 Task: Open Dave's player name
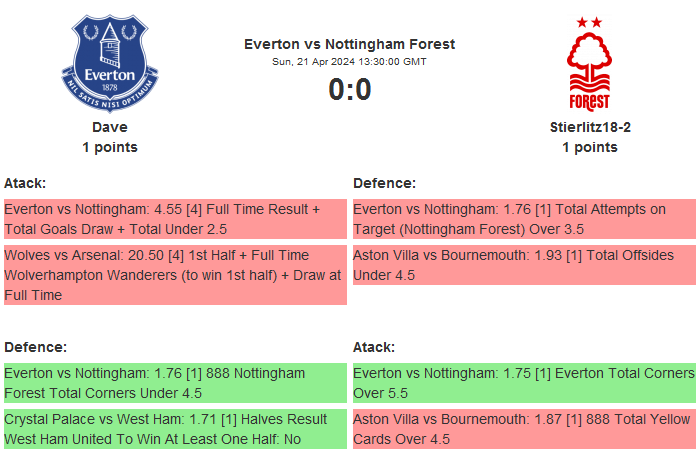click(110, 127)
